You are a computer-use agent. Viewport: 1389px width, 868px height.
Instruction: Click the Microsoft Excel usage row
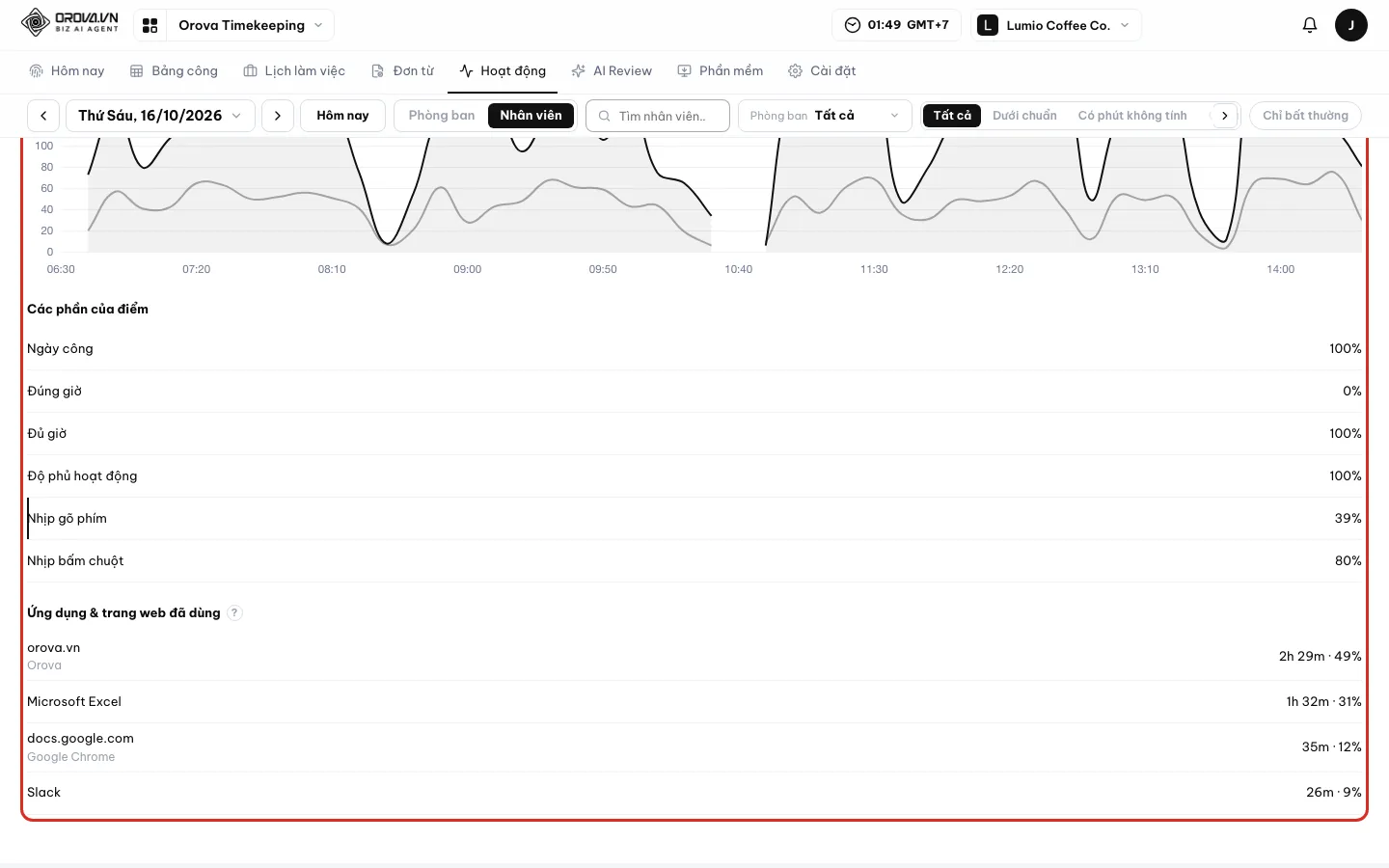tap(694, 702)
